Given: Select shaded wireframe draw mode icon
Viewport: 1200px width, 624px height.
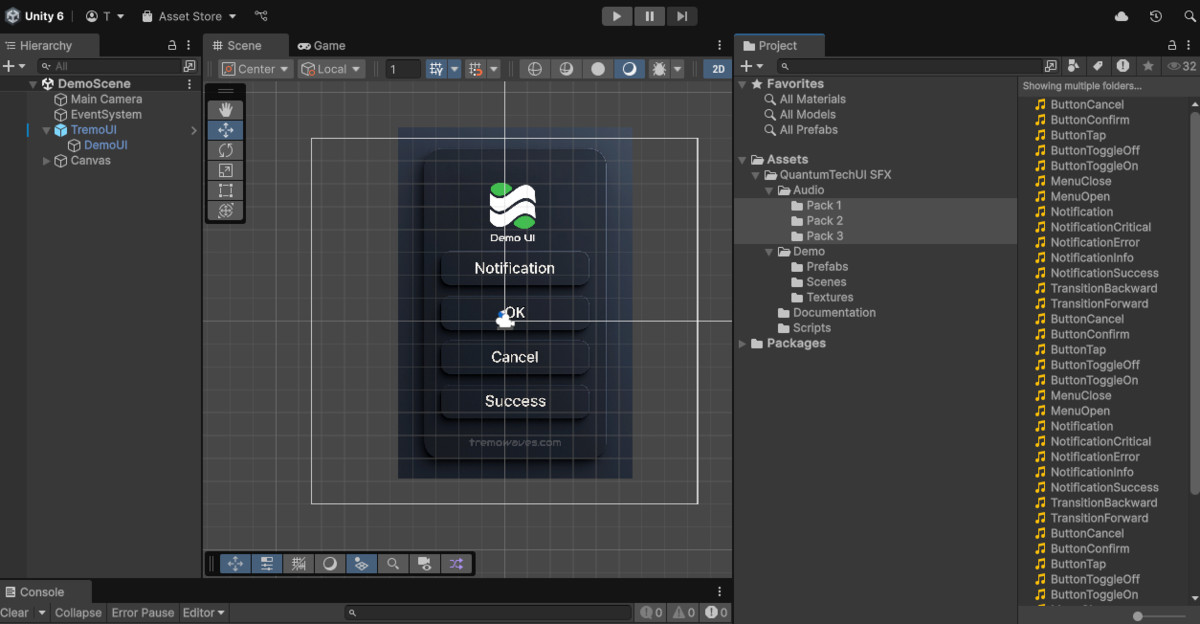Looking at the screenshot, I should point(566,69).
